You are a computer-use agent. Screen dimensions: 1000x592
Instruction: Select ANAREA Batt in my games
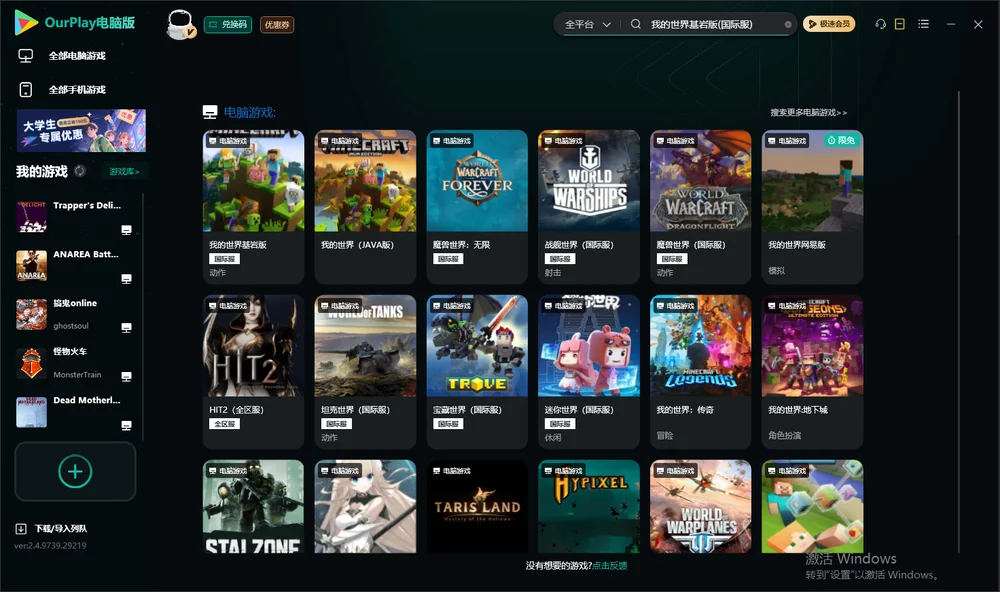pos(75,266)
